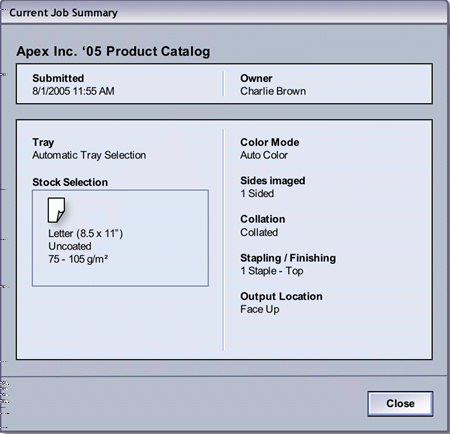Viewport: 450px width, 434px height.
Task: Click the Stock Selection box
Action: 120,238
